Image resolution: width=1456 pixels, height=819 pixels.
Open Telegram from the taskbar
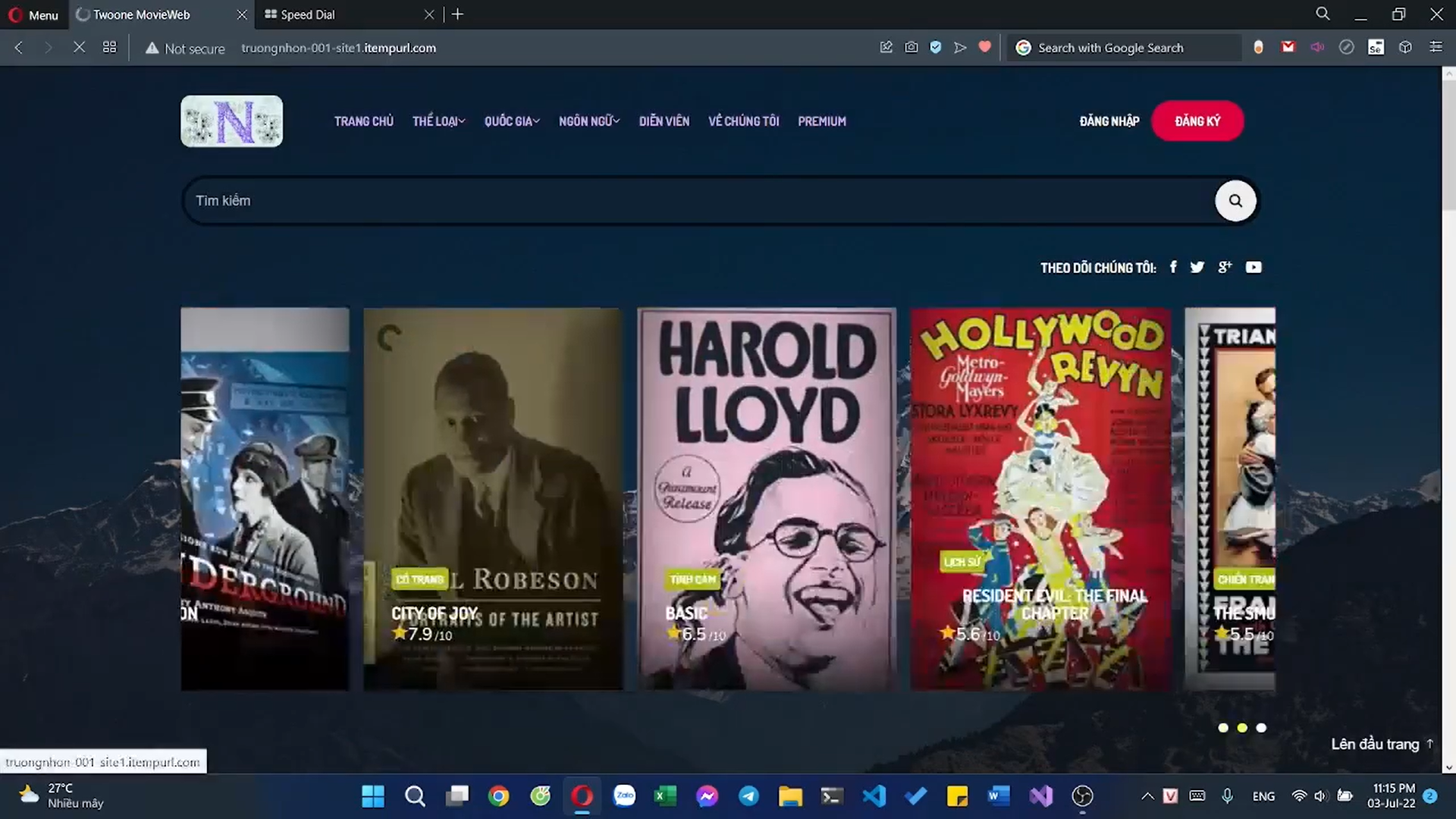pyautogui.click(x=749, y=796)
